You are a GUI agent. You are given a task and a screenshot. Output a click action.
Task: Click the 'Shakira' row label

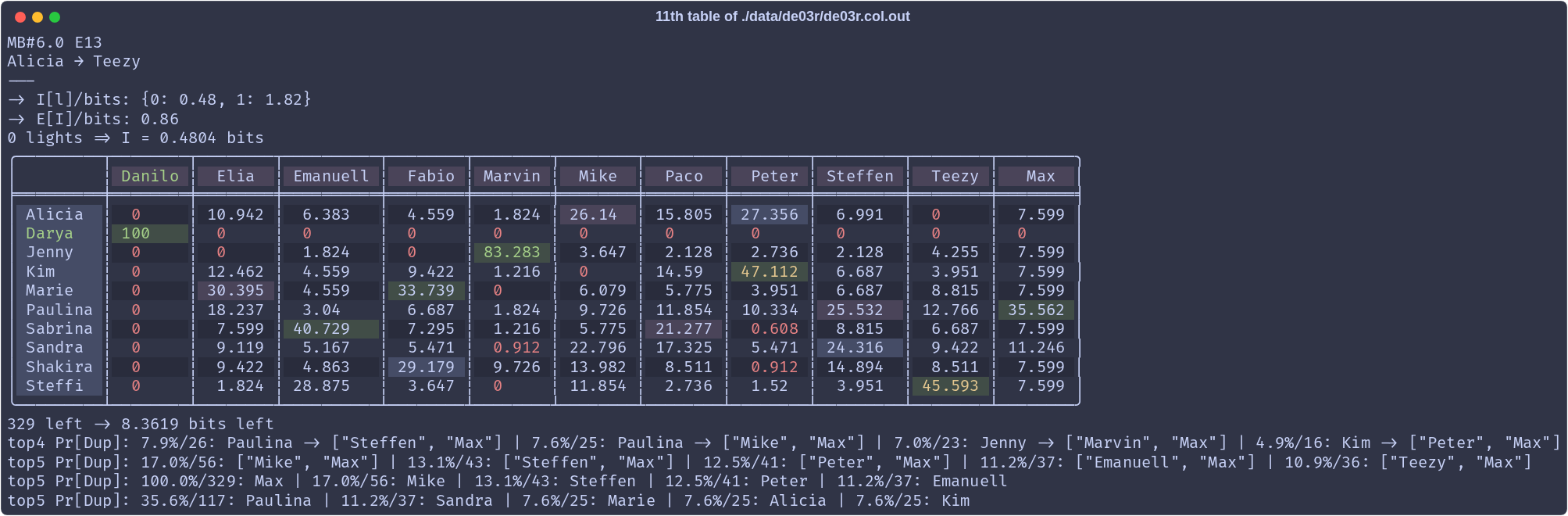pos(59,367)
